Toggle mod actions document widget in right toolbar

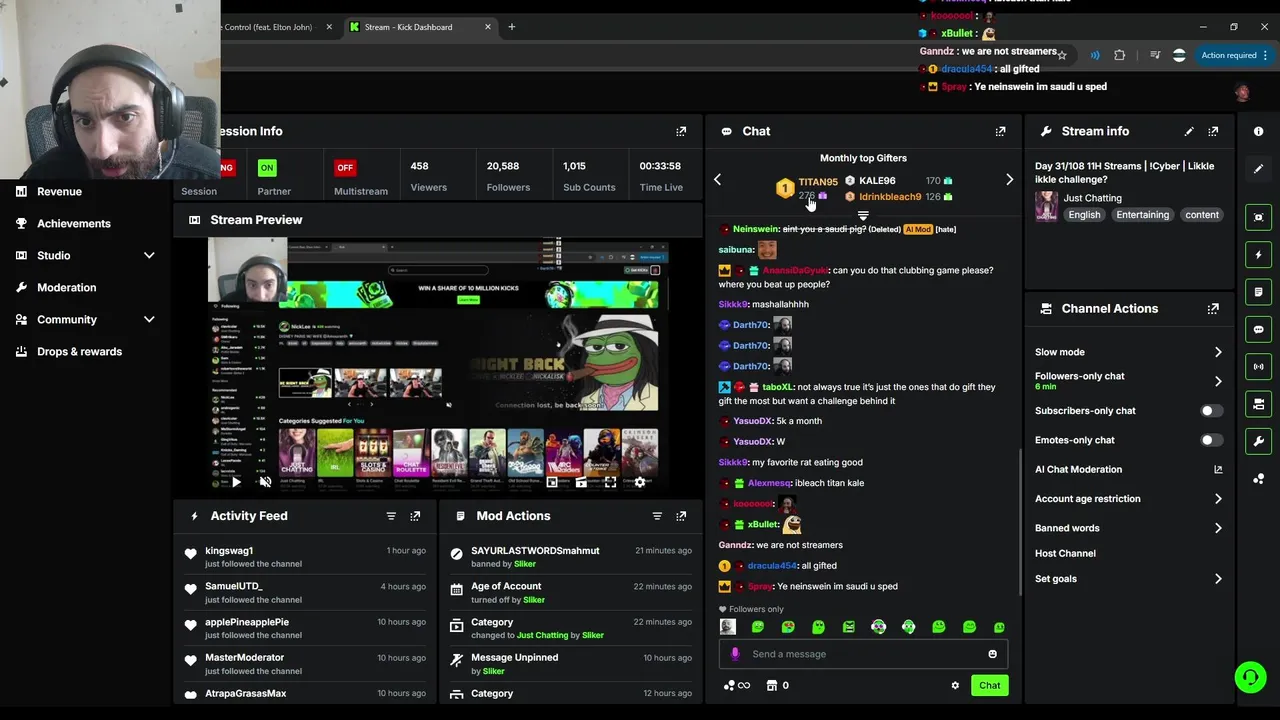[1258, 292]
